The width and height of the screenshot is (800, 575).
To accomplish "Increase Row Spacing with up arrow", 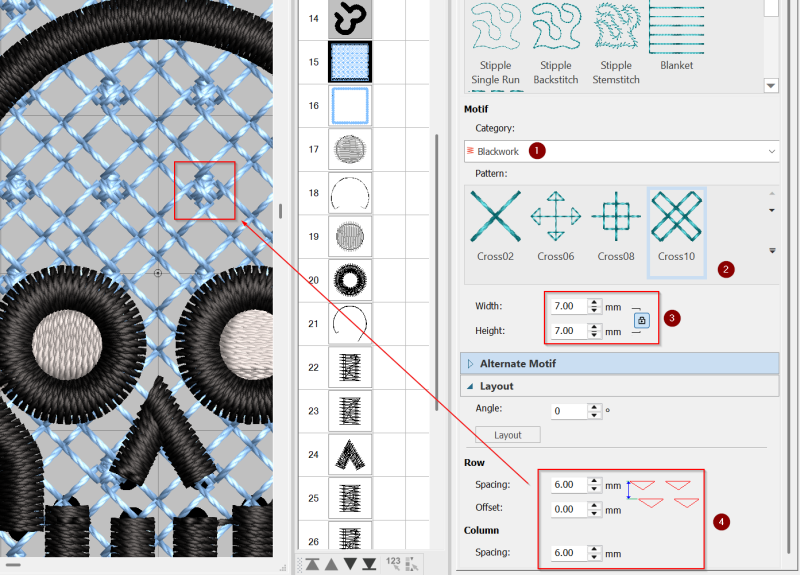I will 594,481.
